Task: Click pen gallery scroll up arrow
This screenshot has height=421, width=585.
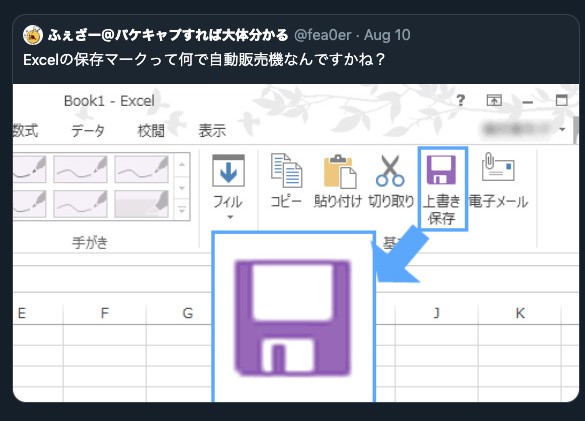Action: [x=182, y=164]
